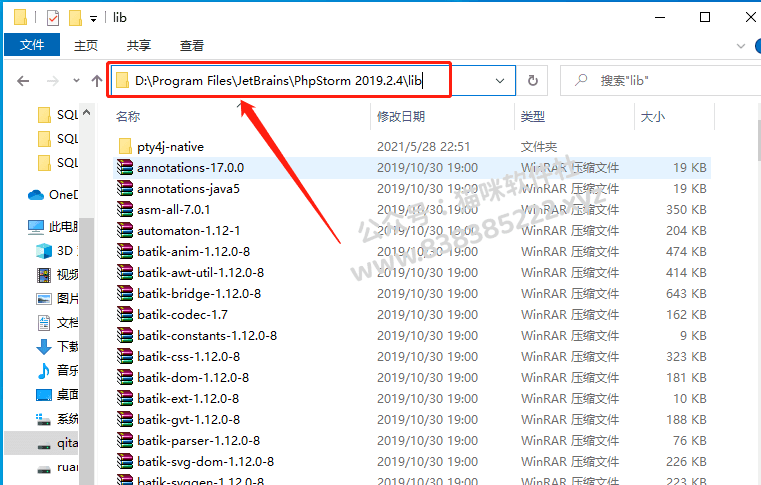761x485 pixels.
Task: Switch to the 共享 ribbon tab
Action: click(x=139, y=46)
